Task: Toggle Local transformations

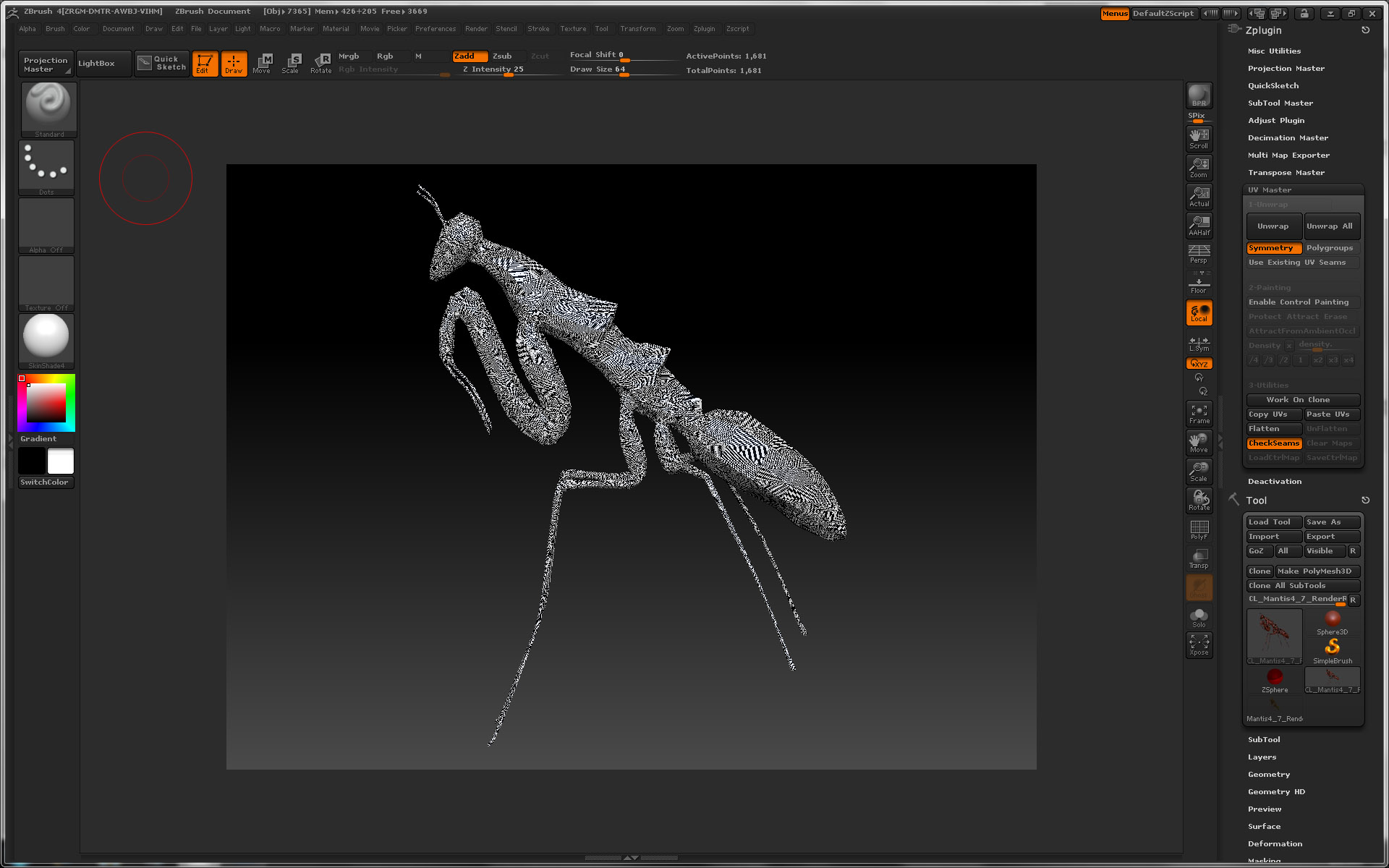Action: 1199,312
